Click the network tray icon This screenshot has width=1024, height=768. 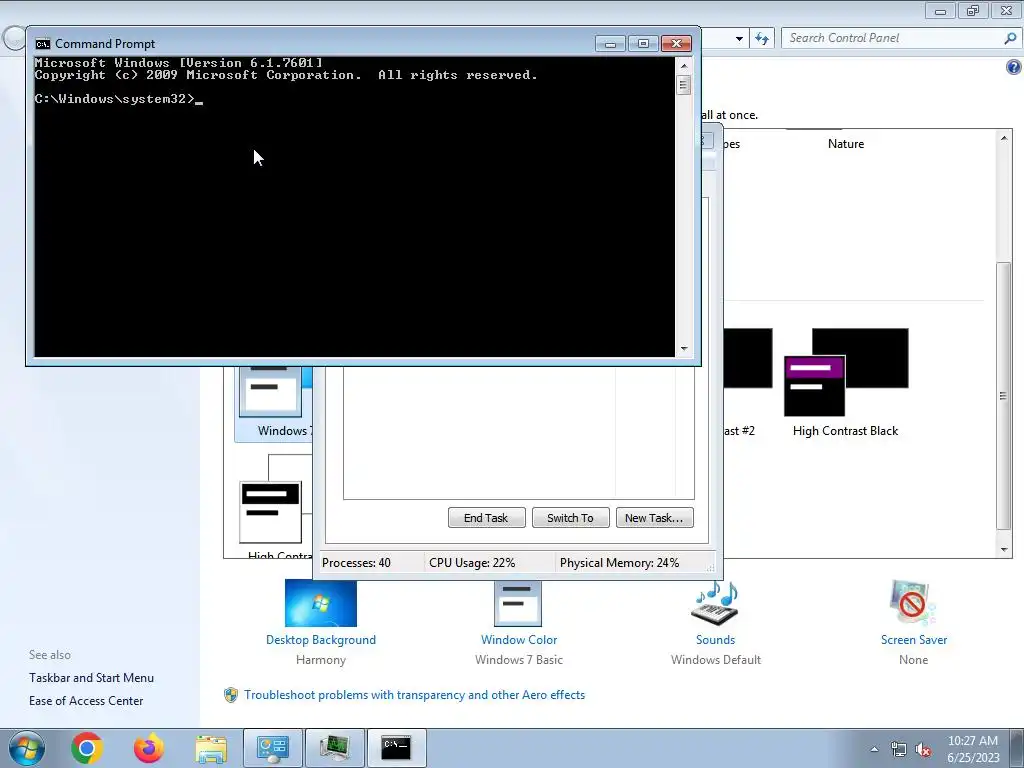point(899,750)
